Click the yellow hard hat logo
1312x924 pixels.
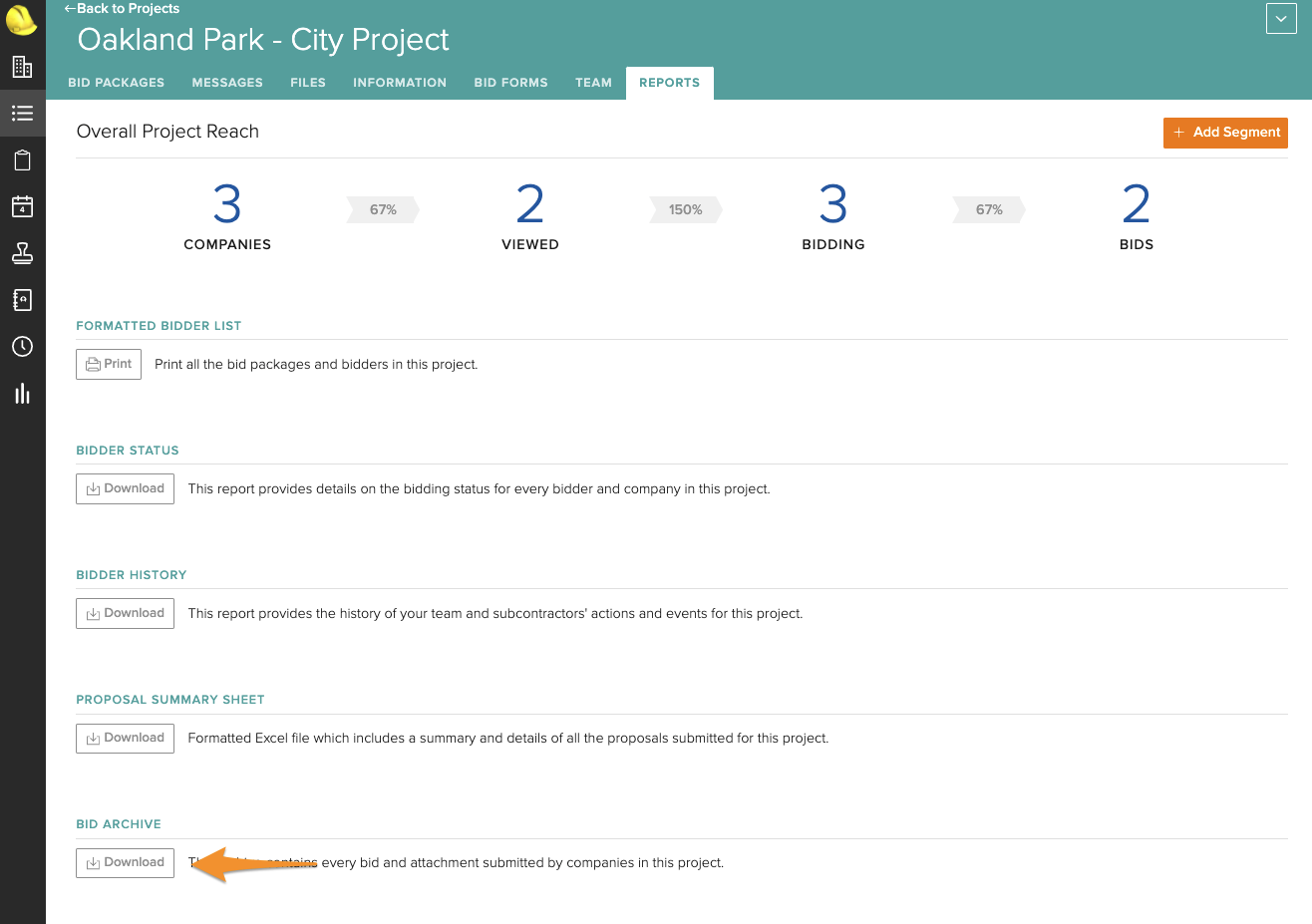(22, 19)
